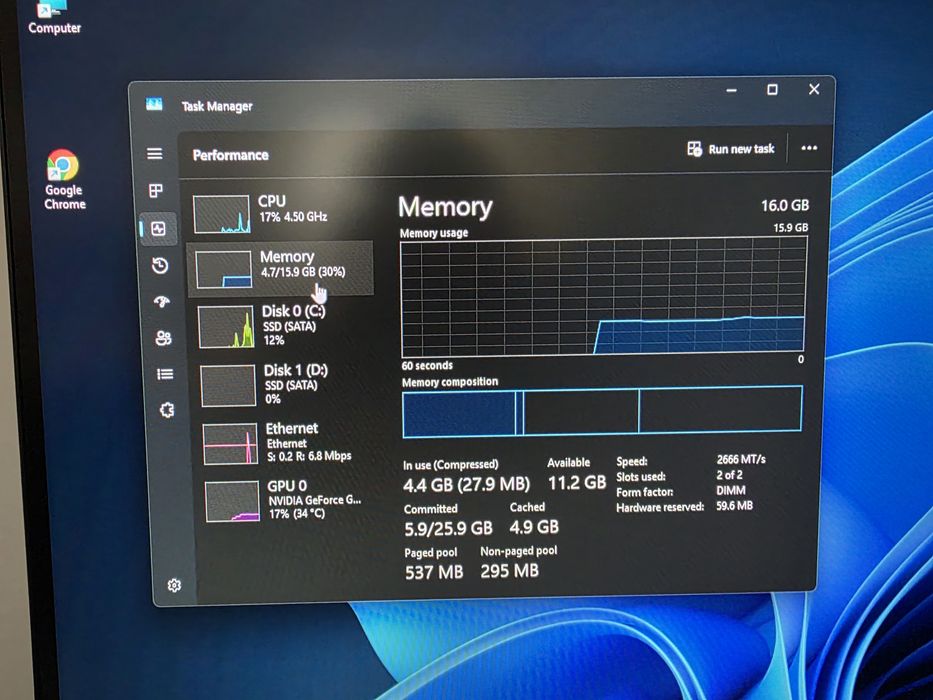This screenshot has width=933, height=700.
Task: Click the Memory composition bar
Action: coord(602,411)
